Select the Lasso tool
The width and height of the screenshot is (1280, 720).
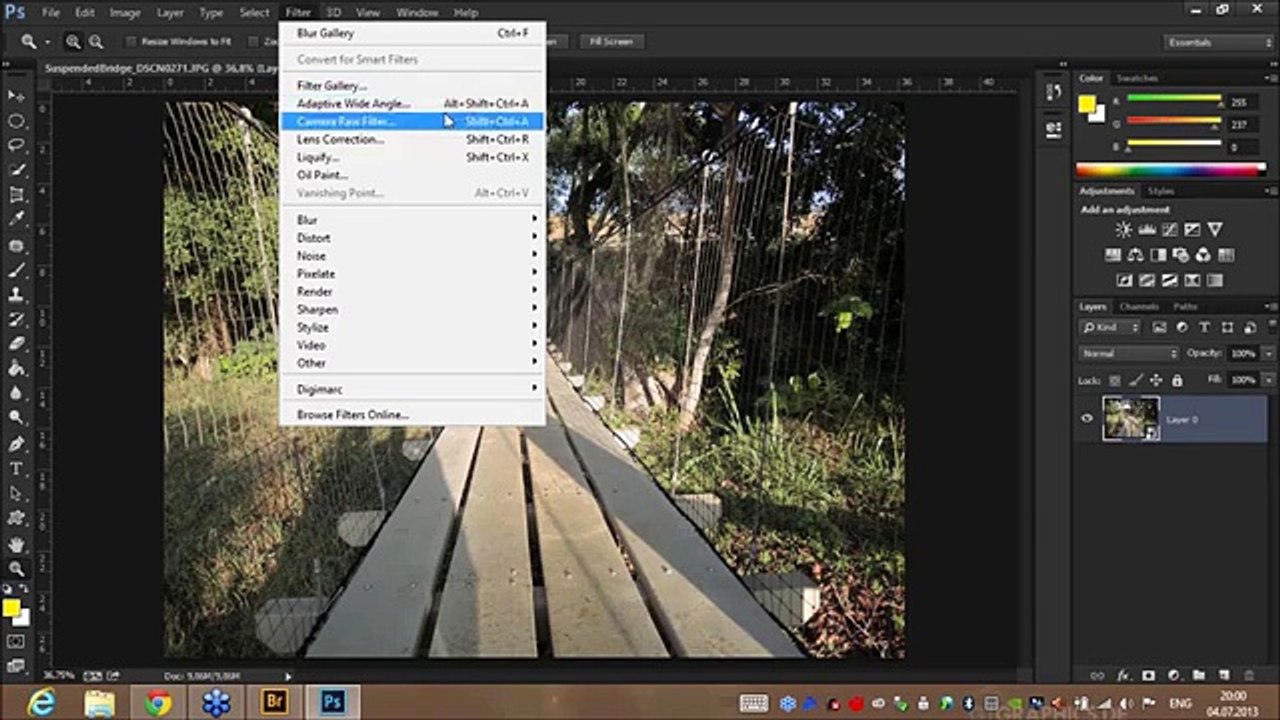pos(16,146)
